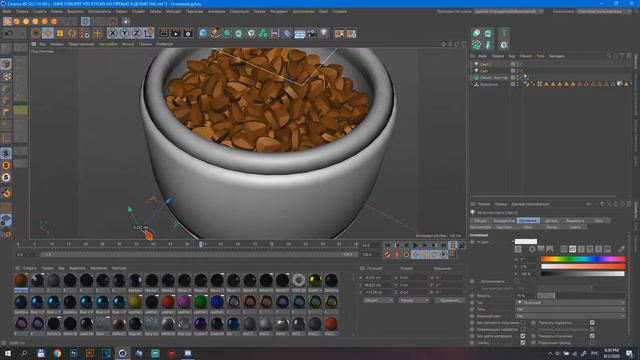The image size is (640, 360).
Task: Open the Справка menu
Action: [340, 11]
